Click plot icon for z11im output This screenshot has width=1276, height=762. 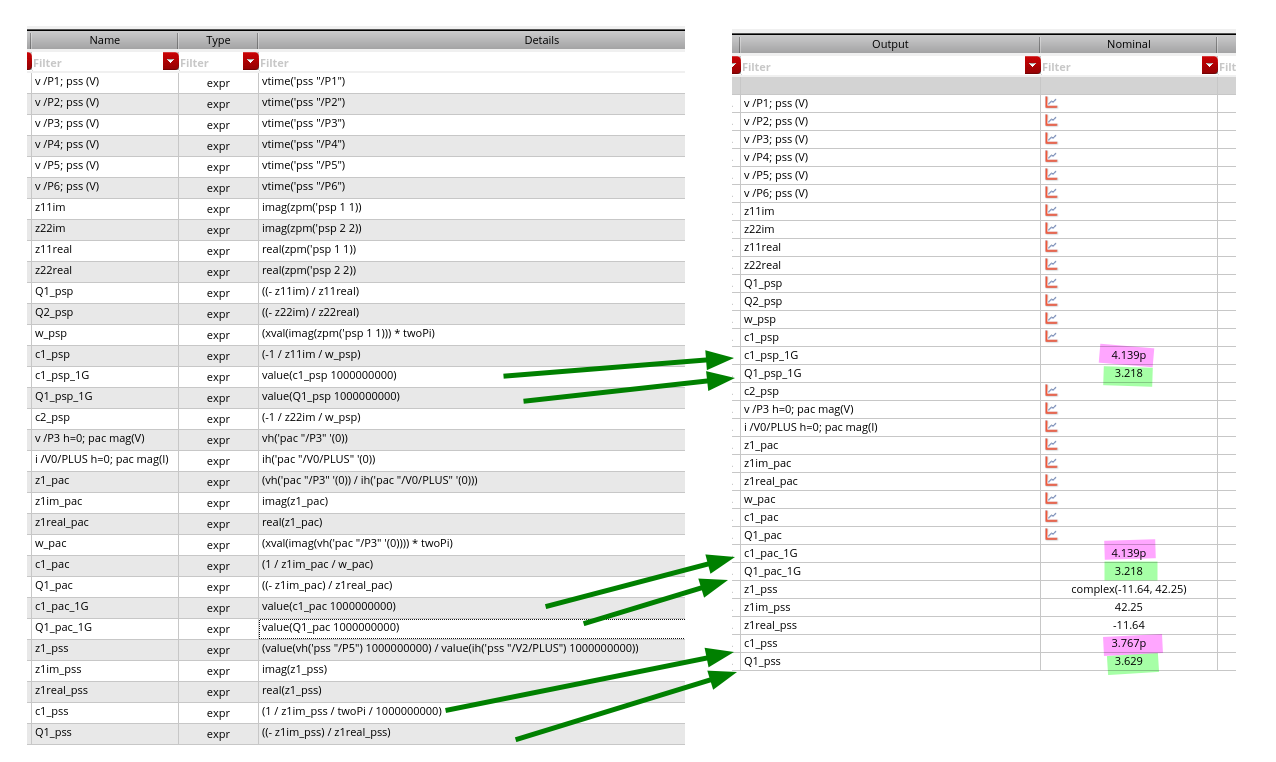pyautogui.click(x=1051, y=211)
